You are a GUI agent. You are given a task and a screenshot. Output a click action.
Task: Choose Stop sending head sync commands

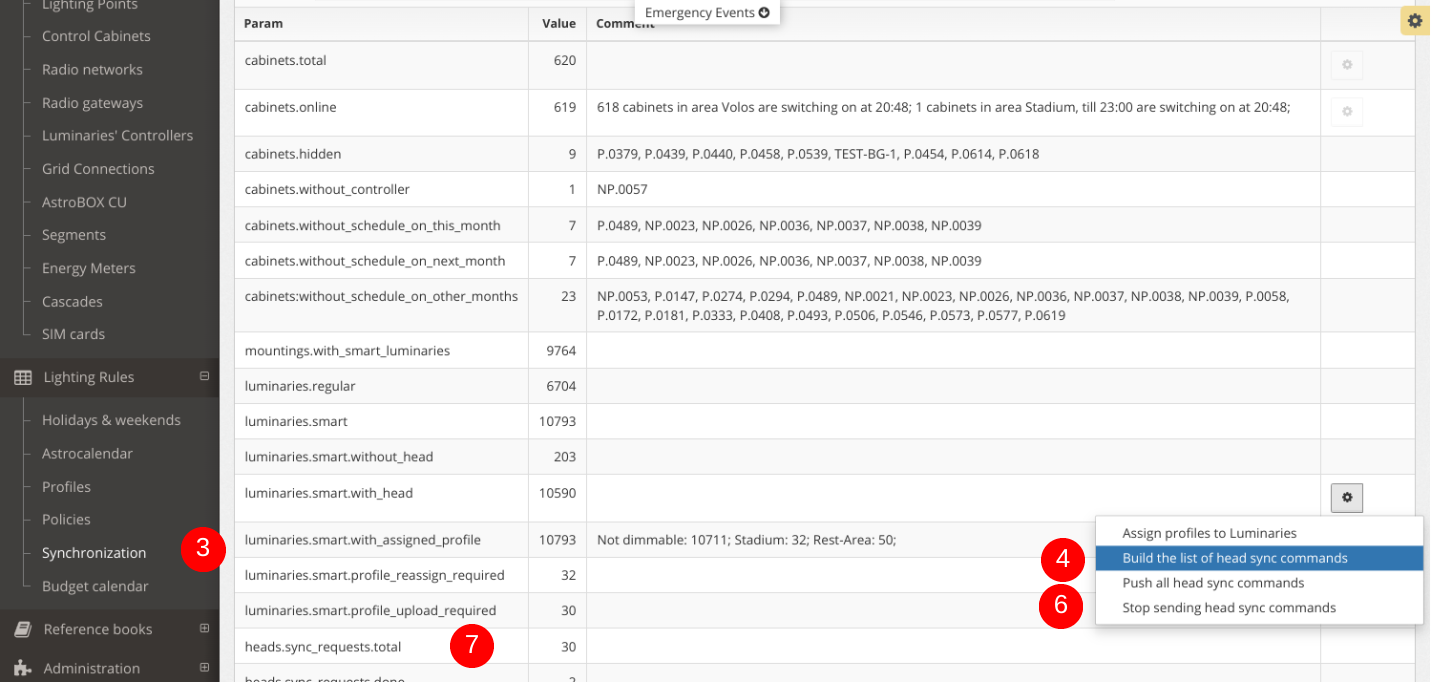point(1228,608)
